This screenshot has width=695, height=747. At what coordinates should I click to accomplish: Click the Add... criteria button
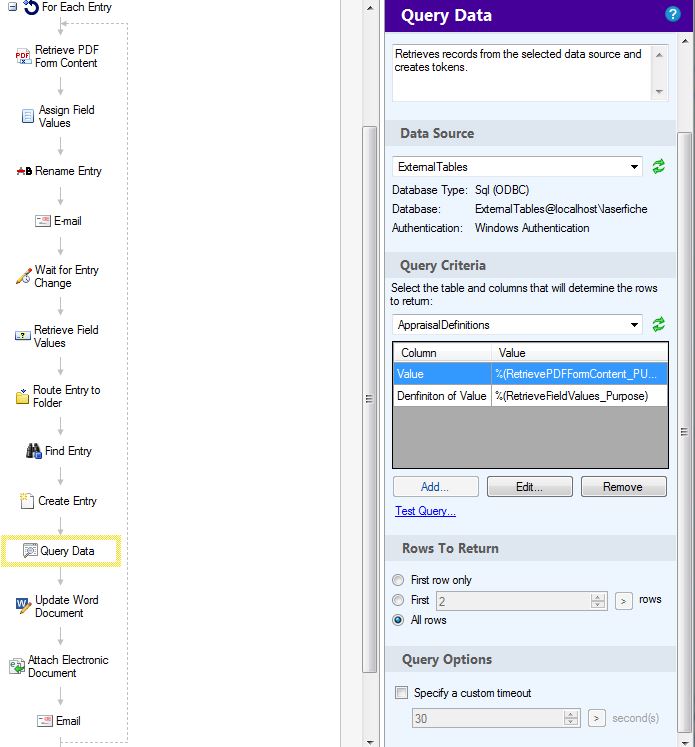click(435, 486)
